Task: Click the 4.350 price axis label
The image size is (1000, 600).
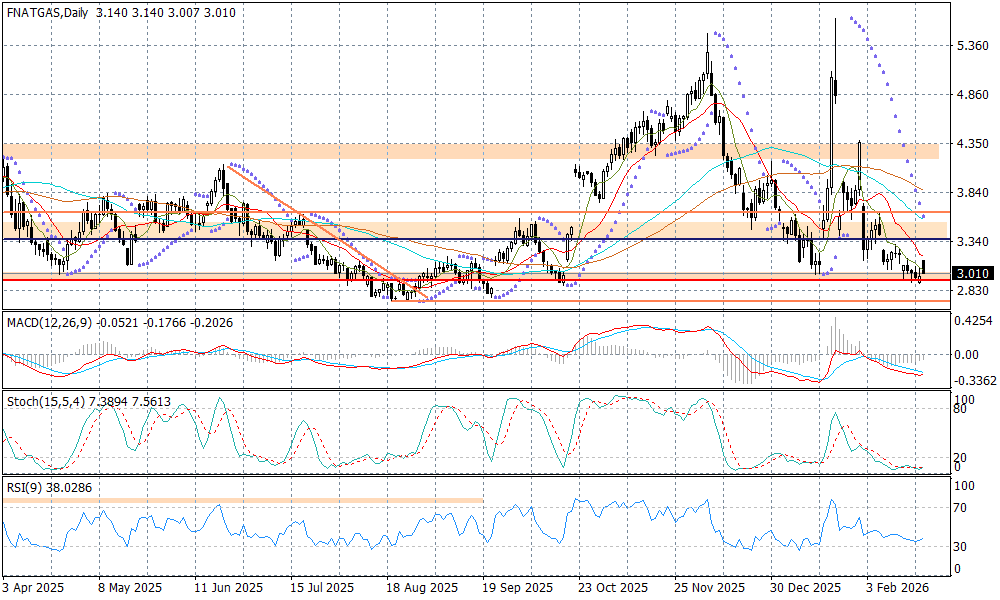Action: 972,144
